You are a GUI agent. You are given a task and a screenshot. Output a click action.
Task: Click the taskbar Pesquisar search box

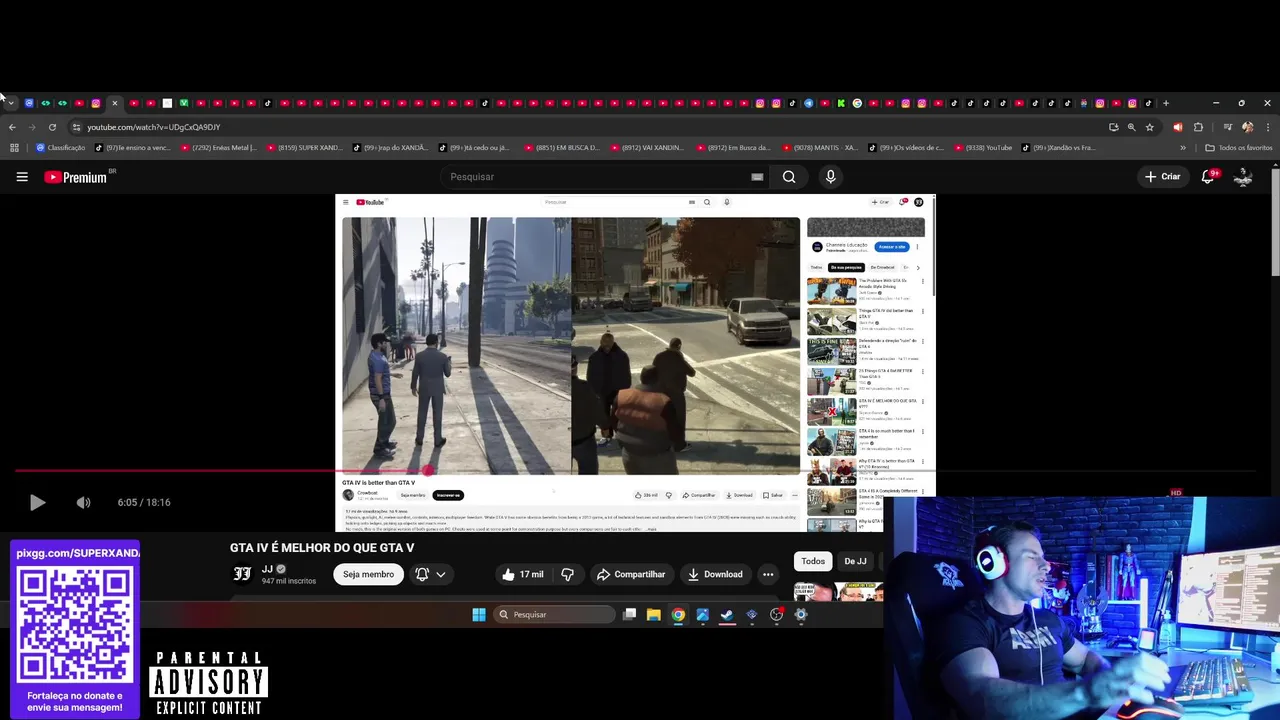point(553,615)
